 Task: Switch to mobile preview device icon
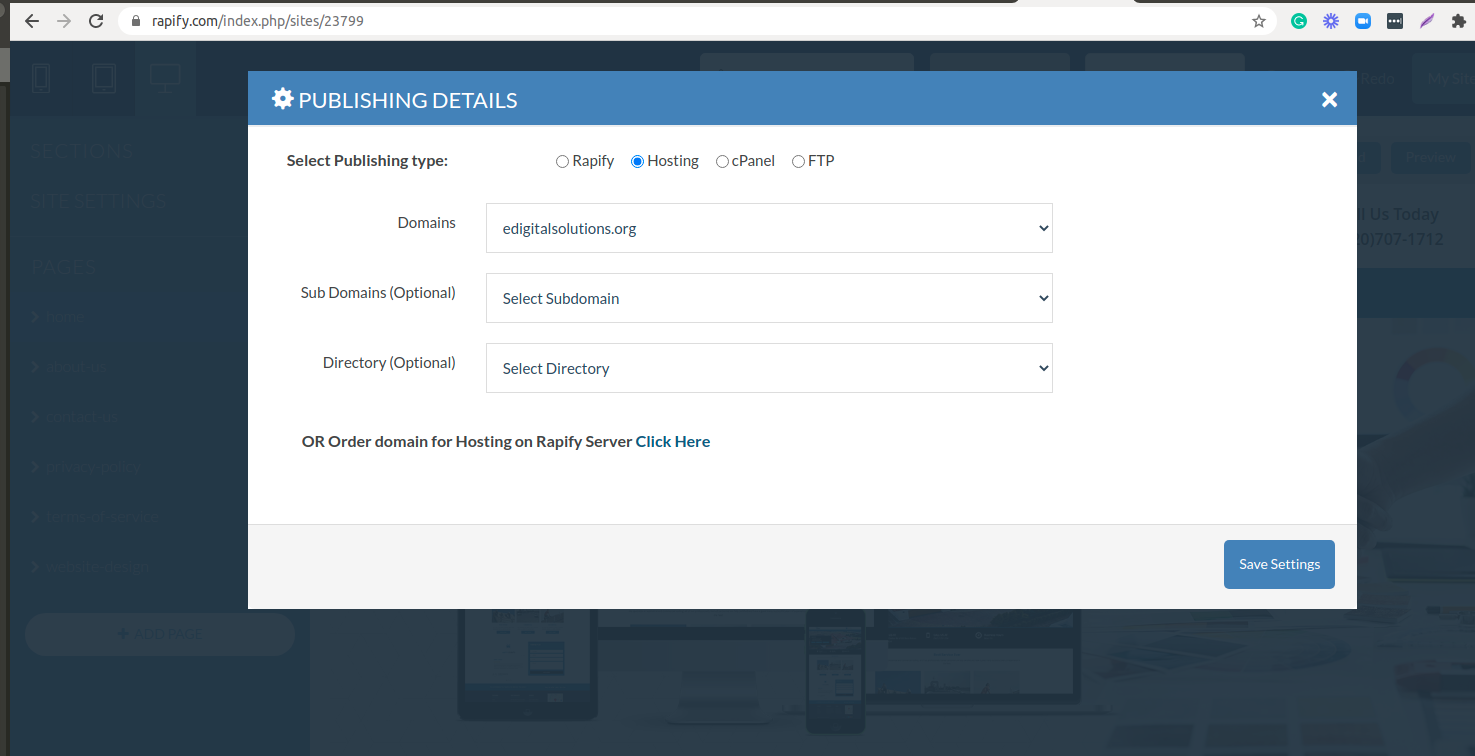click(41, 78)
